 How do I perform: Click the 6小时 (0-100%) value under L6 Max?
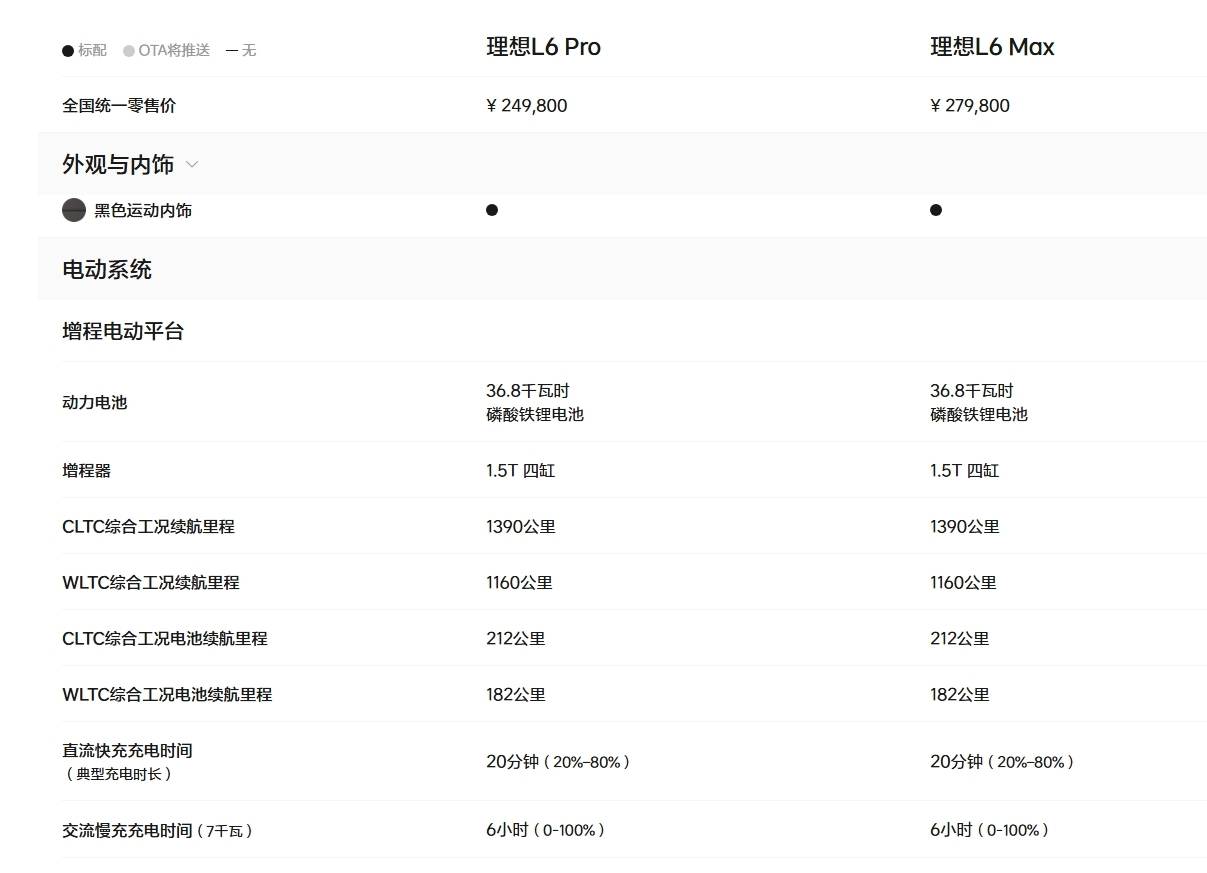991,831
